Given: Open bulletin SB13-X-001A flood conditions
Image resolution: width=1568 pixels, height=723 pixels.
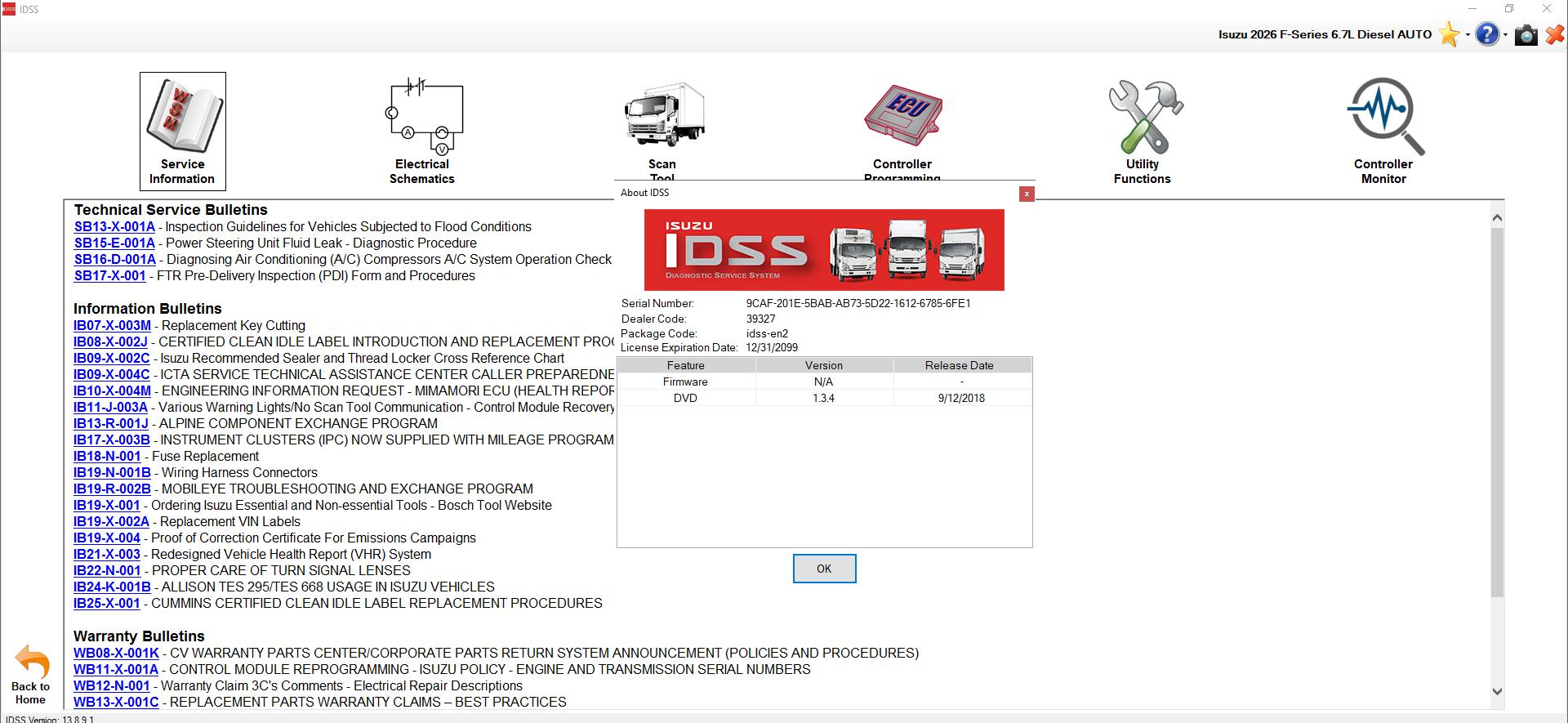Looking at the screenshot, I should [x=114, y=226].
